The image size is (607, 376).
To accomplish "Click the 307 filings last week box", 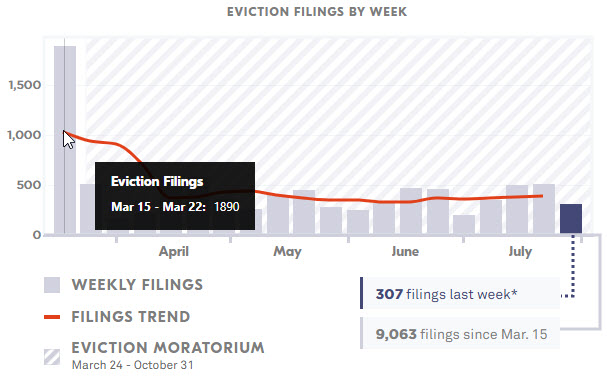I will click(x=460, y=293).
